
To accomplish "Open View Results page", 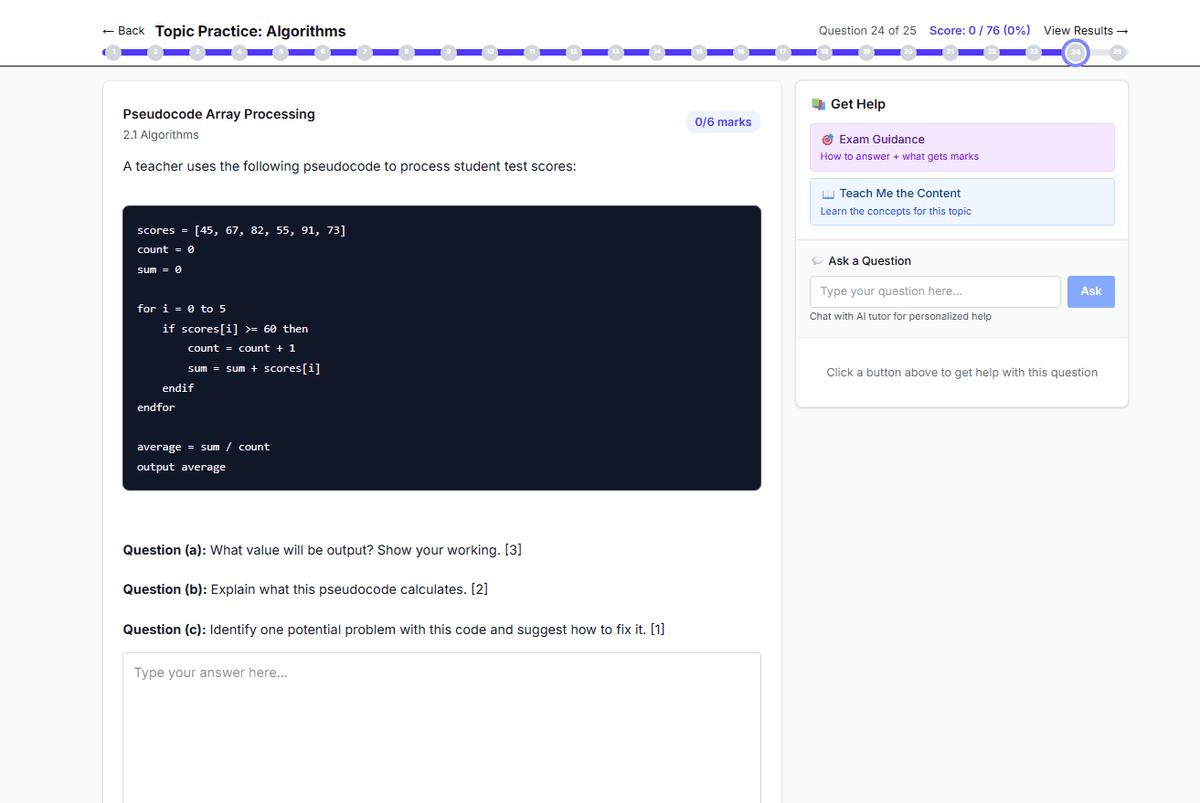I will click(1085, 30).
